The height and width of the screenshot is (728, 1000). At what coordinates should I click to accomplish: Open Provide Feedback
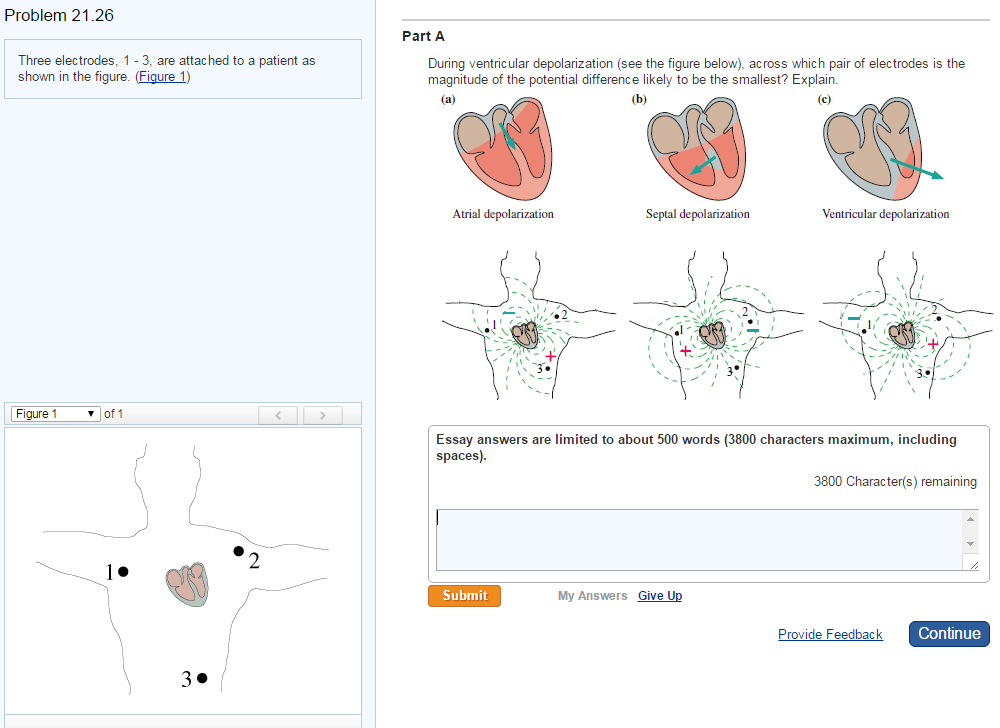(830, 634)
